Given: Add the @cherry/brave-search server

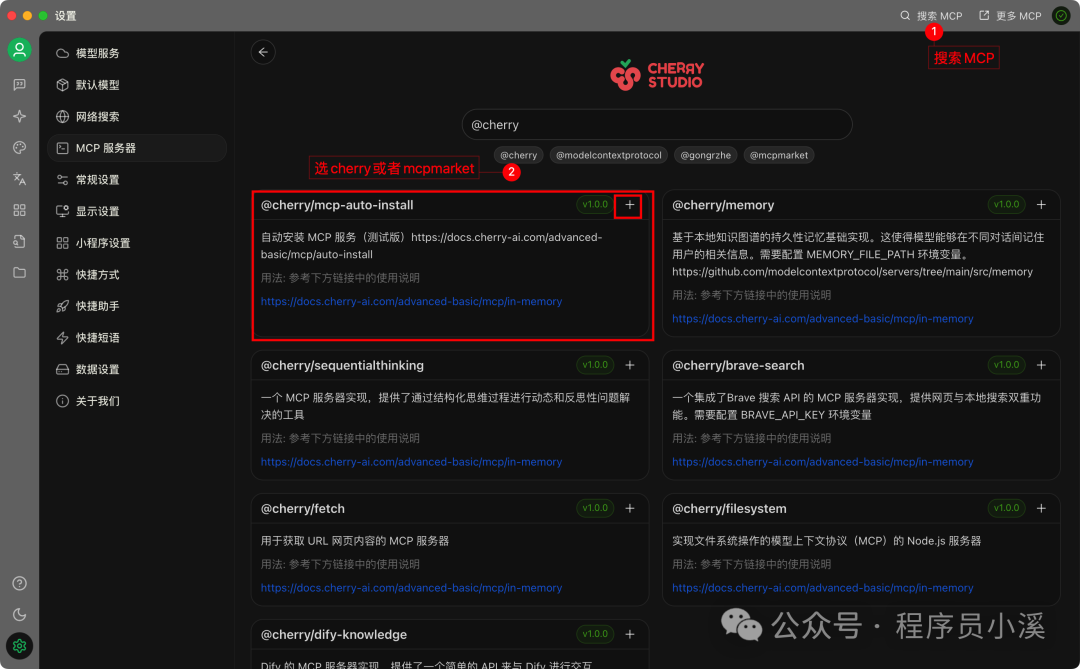Looking at the screenshot, I should (1041, 365).
